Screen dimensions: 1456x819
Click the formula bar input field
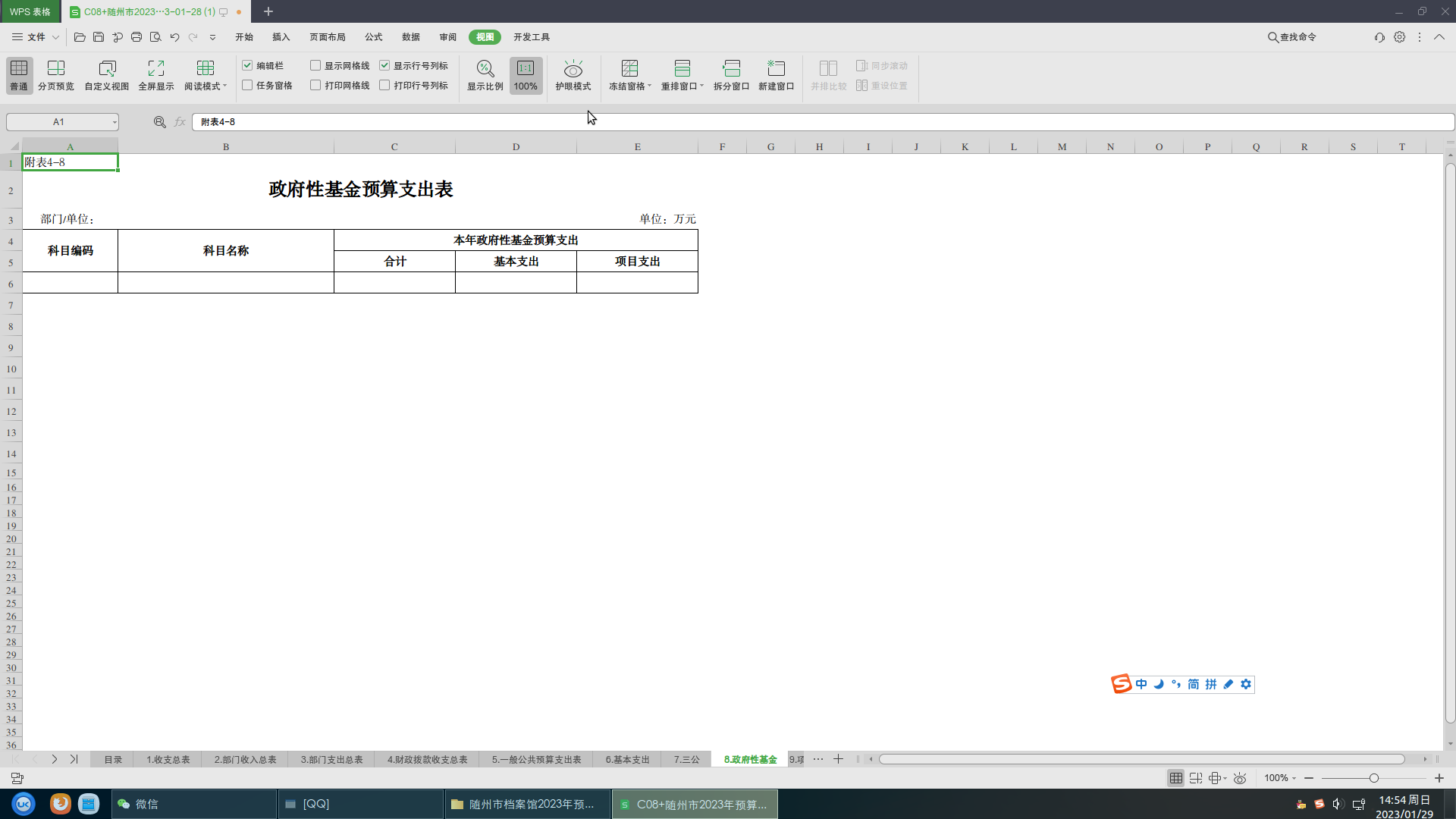pos(758,122)
